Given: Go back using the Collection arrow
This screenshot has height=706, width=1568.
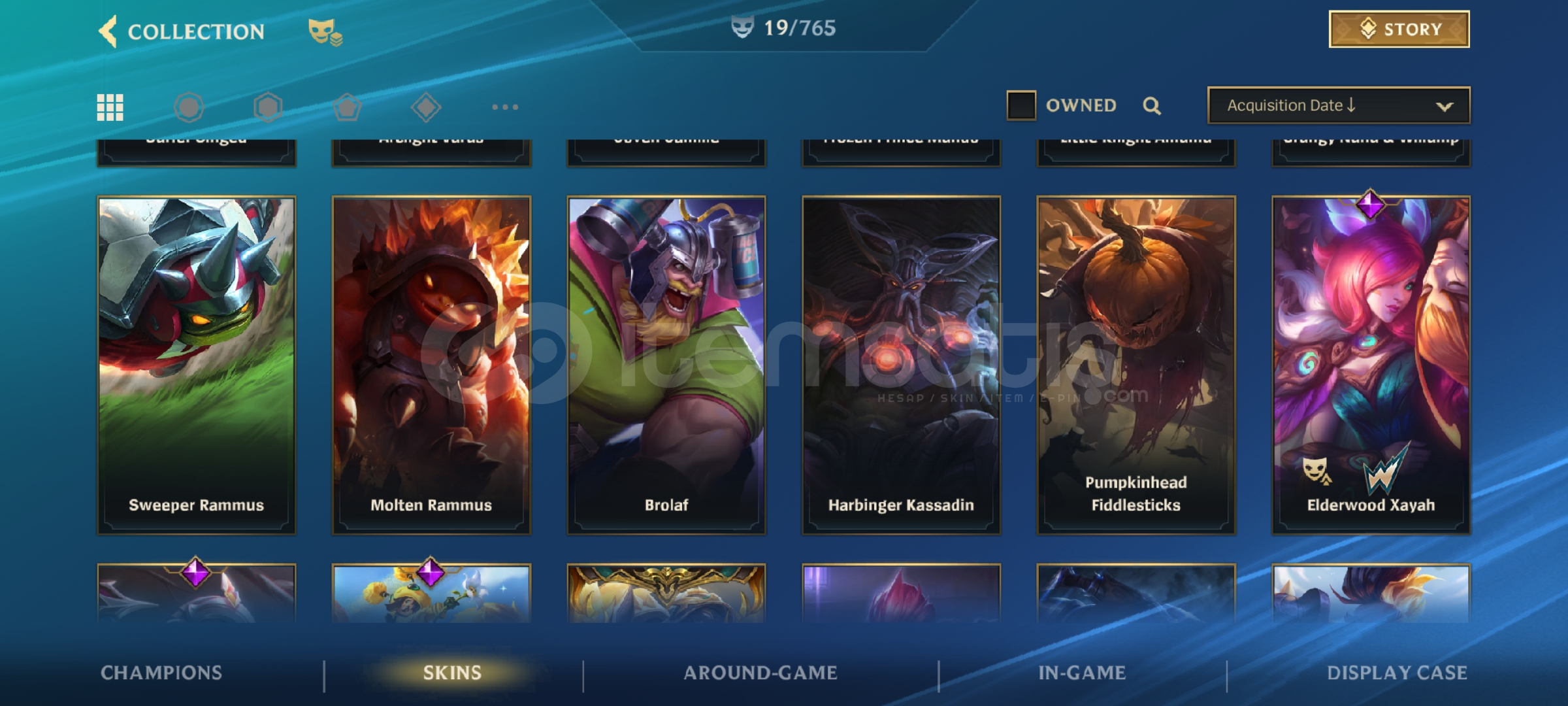Looking at the screenshot, I should pyautogui.click(x=108, y=31).
